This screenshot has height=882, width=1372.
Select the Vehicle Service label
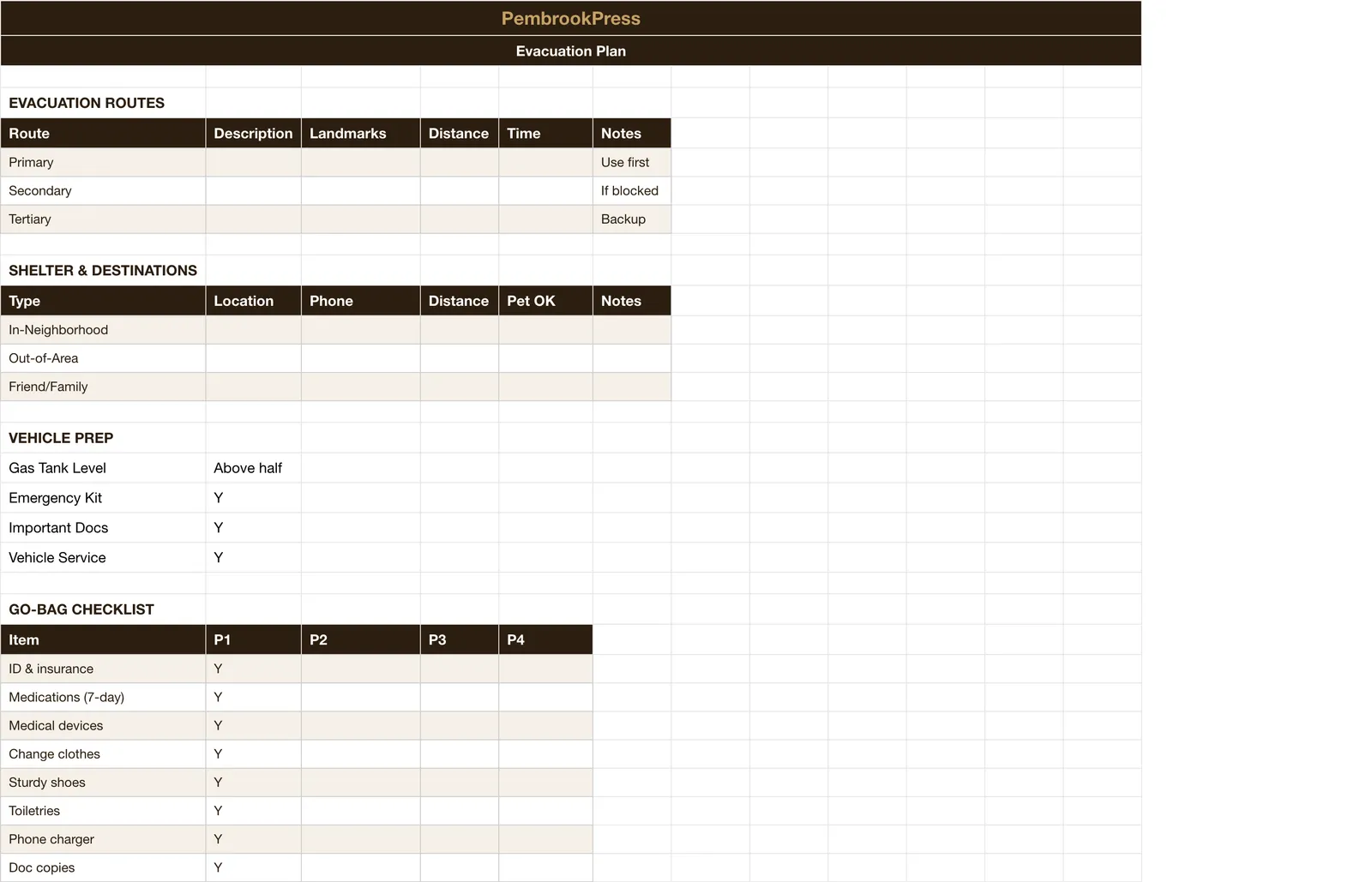pos(103,558)
